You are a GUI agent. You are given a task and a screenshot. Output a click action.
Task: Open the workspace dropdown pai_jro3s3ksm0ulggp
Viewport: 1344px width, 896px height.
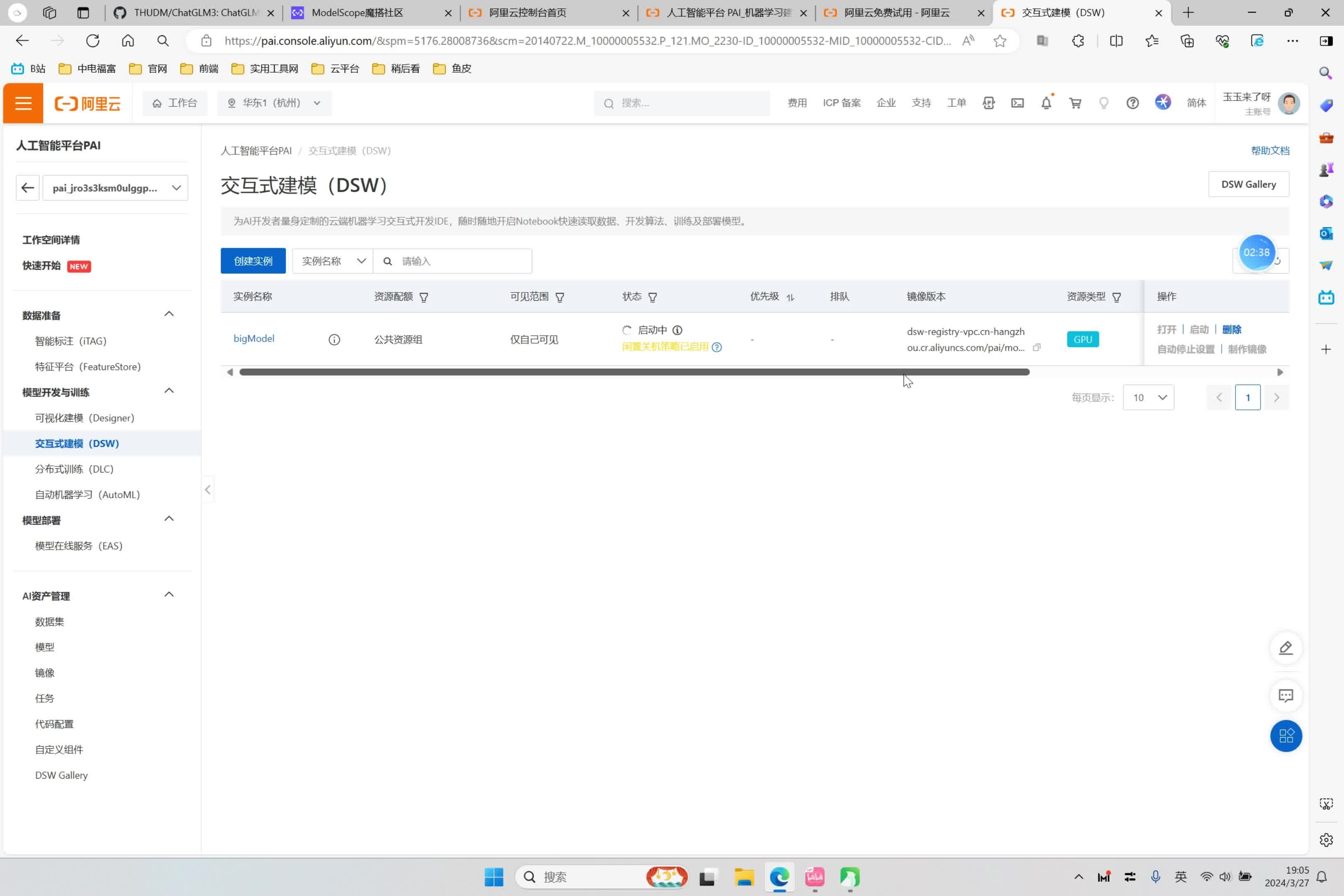click(x=115, y=187)
